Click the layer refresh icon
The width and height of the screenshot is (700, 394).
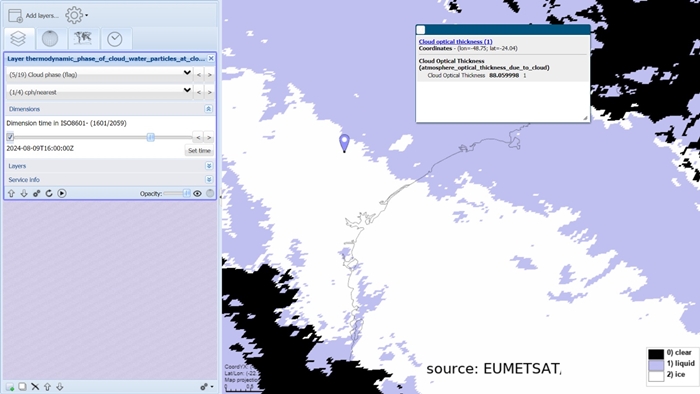(49, 193)
